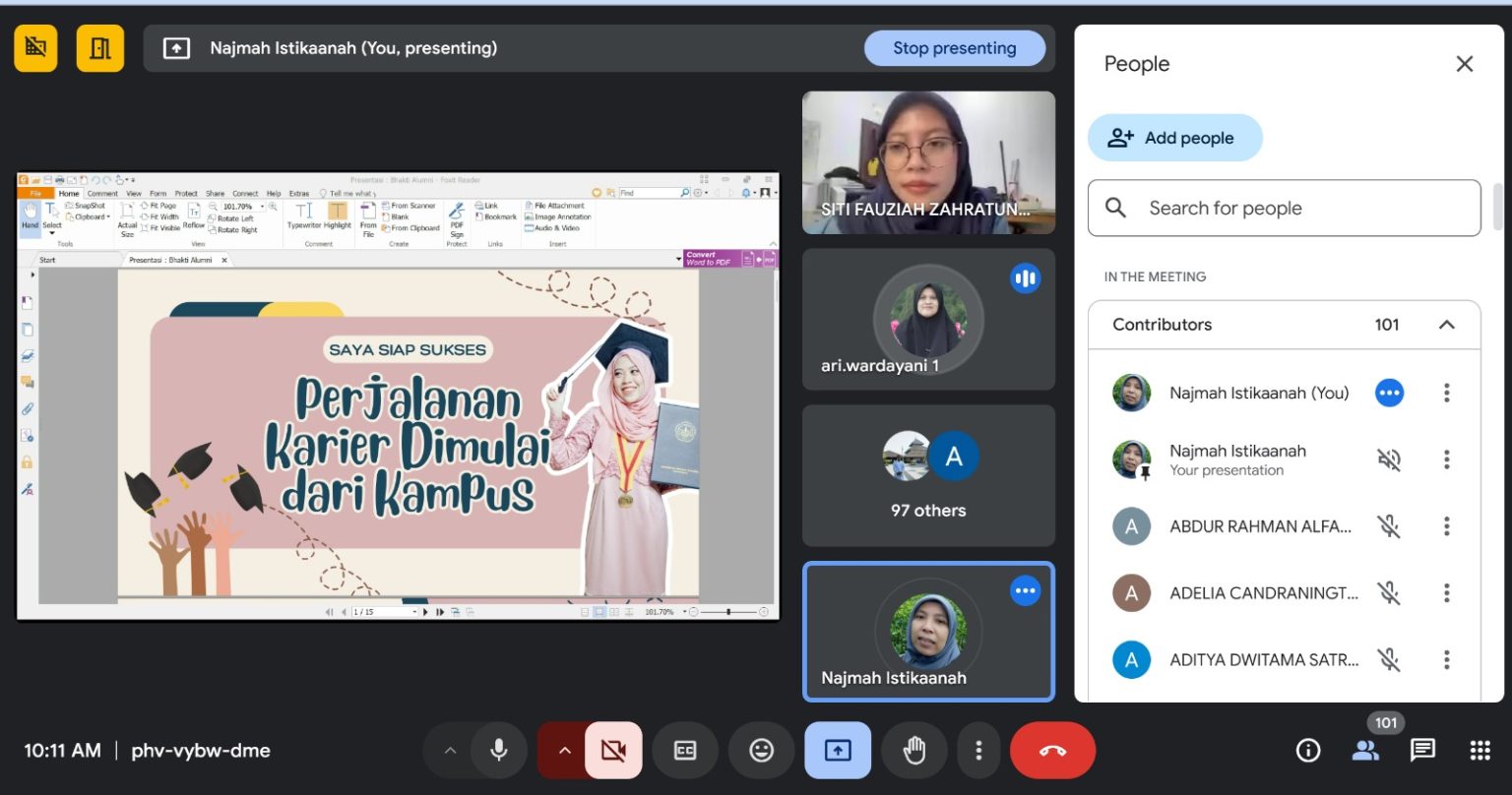Turn on the camera

coord(613,751)
